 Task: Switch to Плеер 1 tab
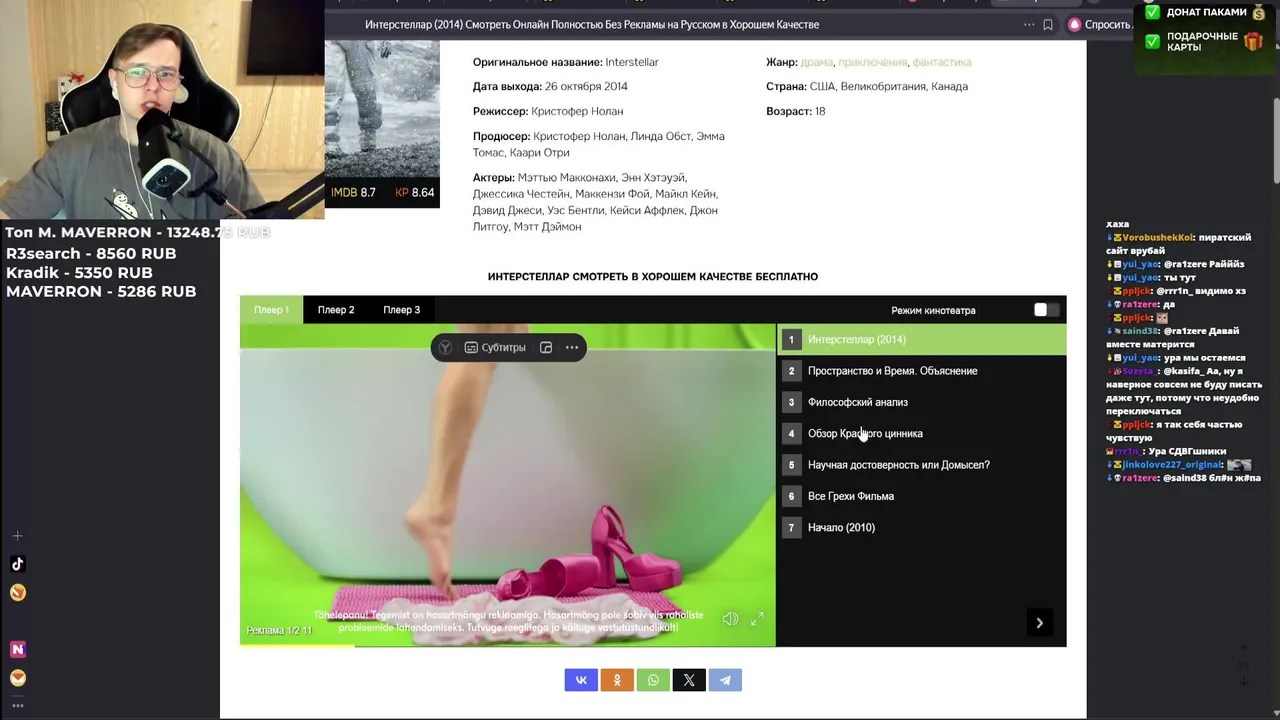[271, 310]
